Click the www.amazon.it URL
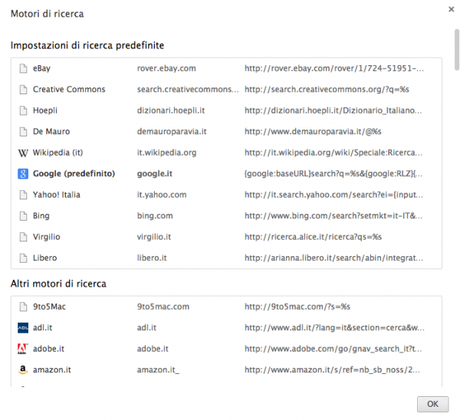Viewport: 460px width, 420px height. (332, 370)
